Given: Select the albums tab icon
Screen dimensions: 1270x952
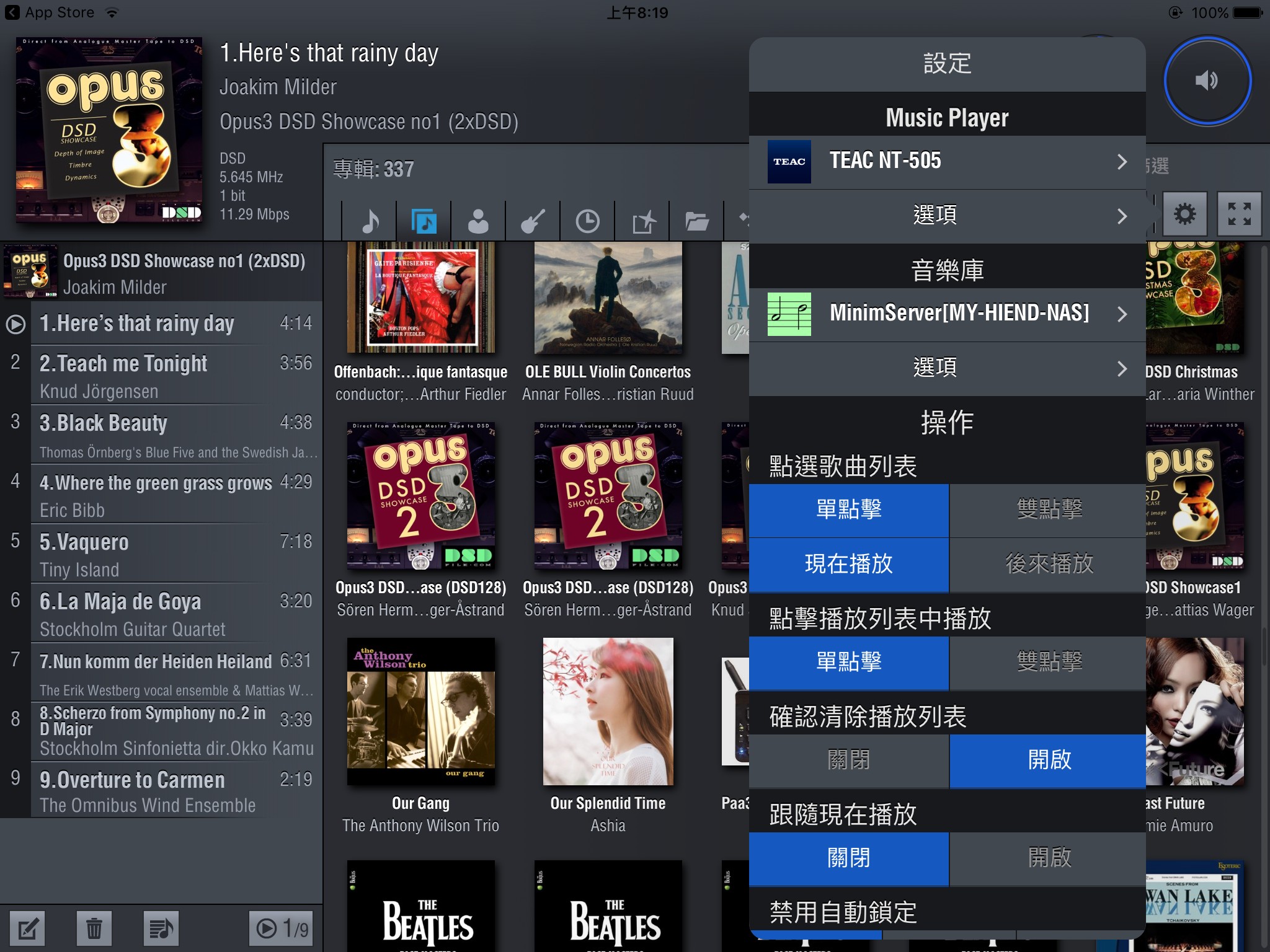Looking at the screenshot, I should (424, 221).
